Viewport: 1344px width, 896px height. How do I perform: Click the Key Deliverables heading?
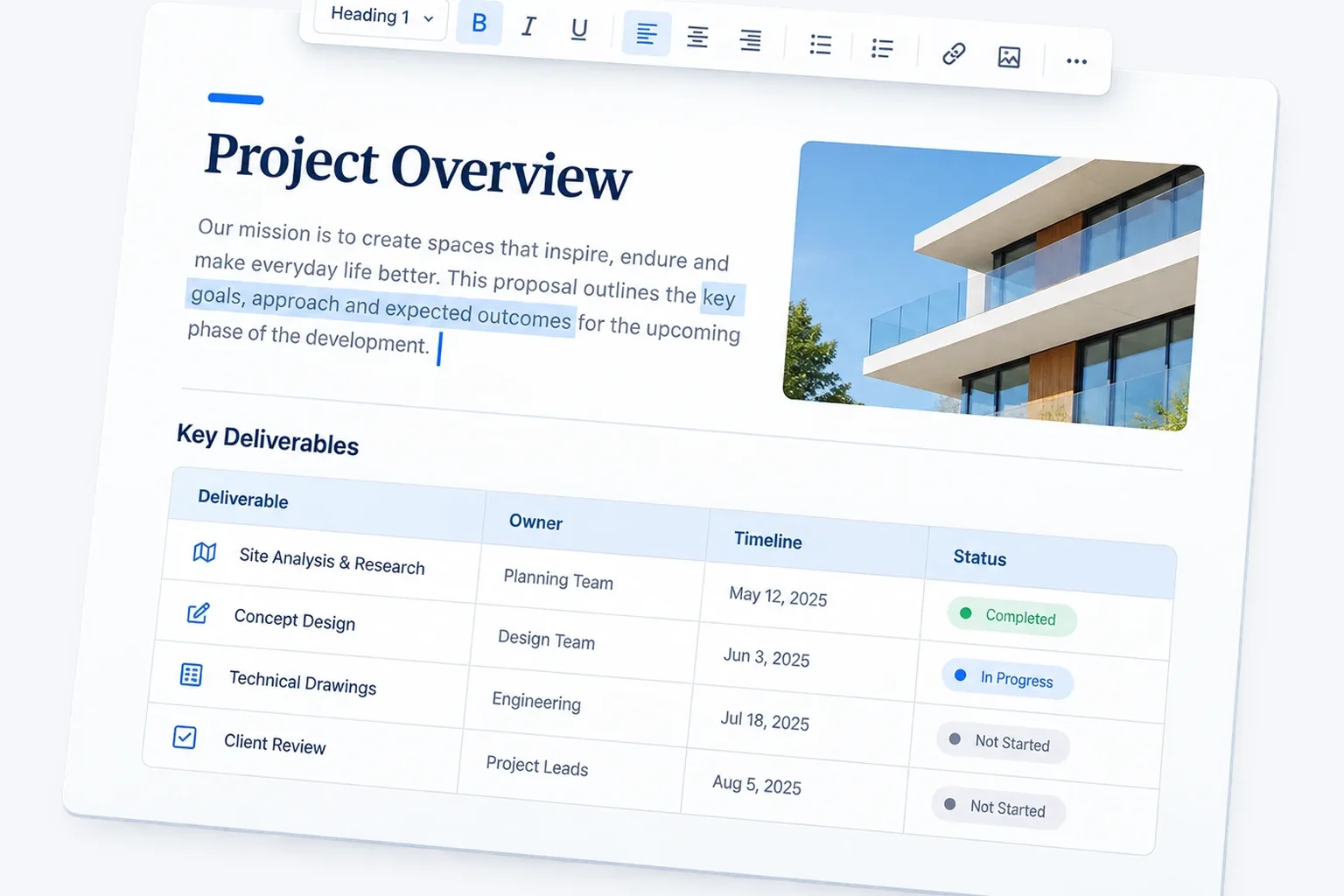(x=268, y=439)
